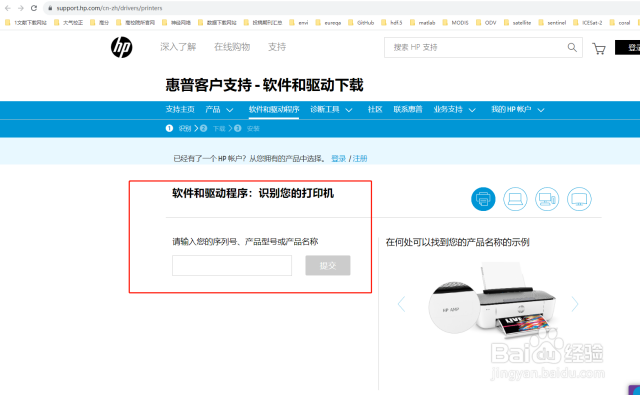Go forward in browser
Viewport: 640px width, 395px height.
[x=21, y=8]
